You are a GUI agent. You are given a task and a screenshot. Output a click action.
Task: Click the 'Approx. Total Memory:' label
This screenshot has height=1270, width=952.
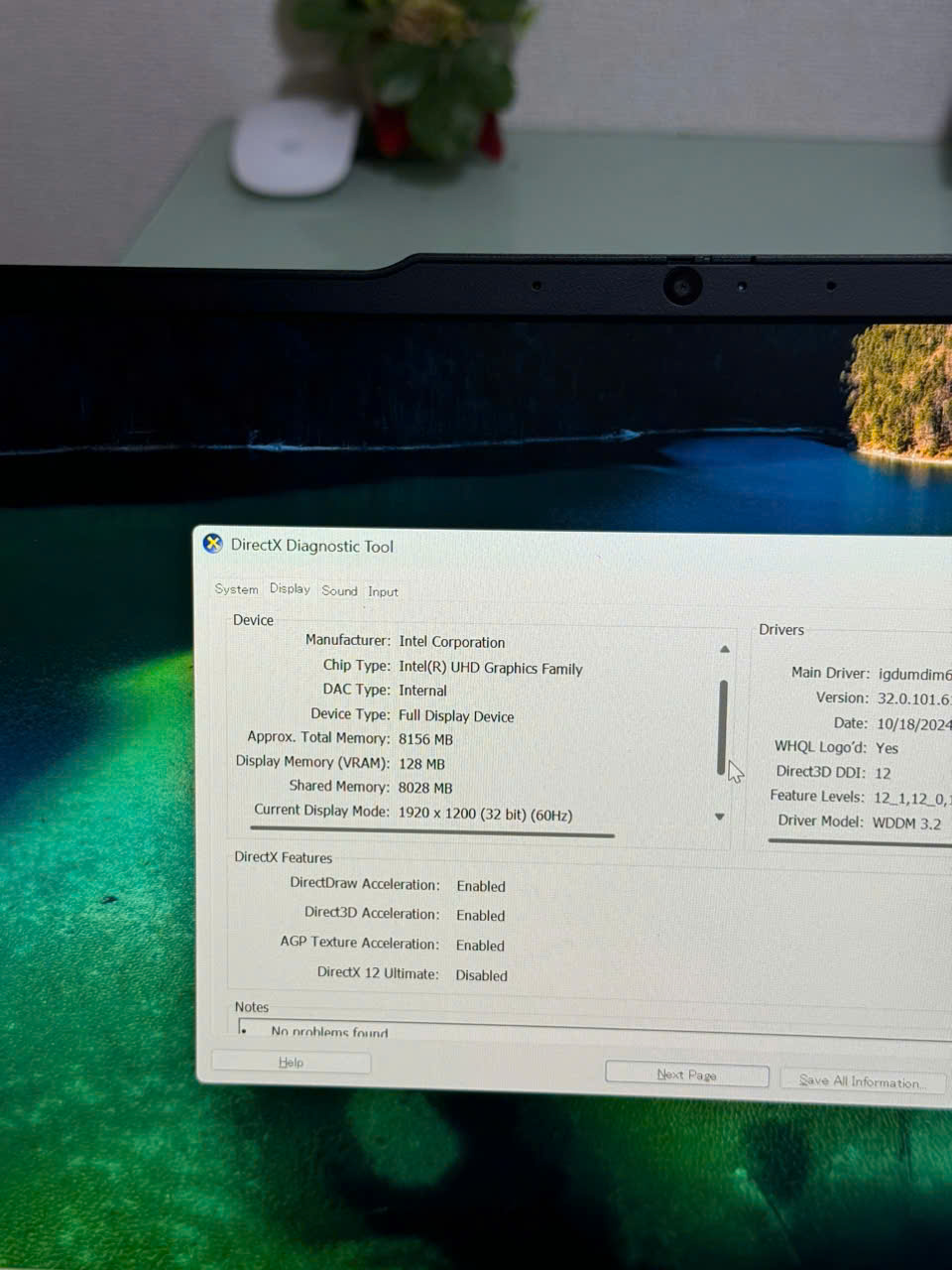point(318,737)
